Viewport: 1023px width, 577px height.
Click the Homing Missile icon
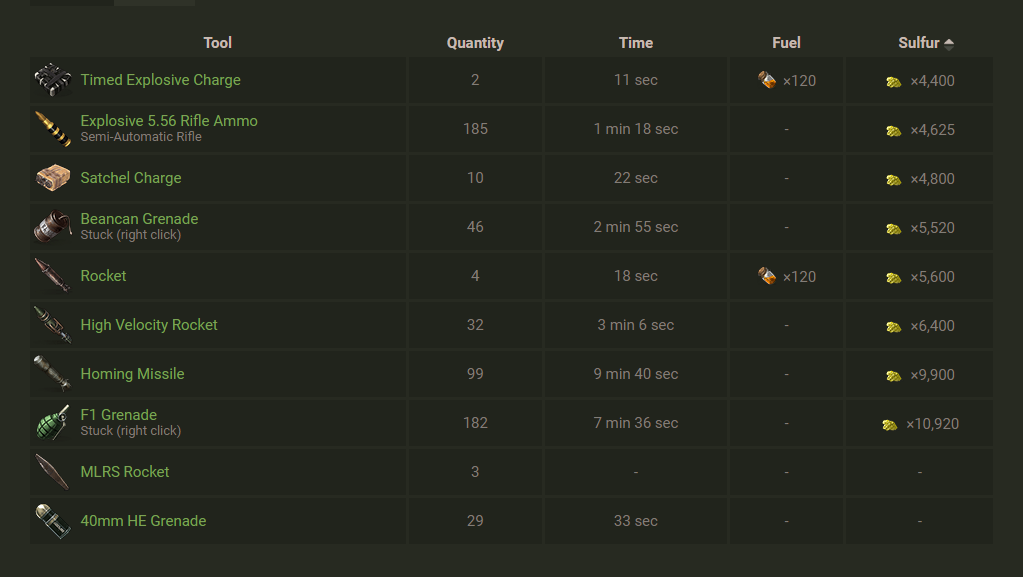[x=52, y=374]
